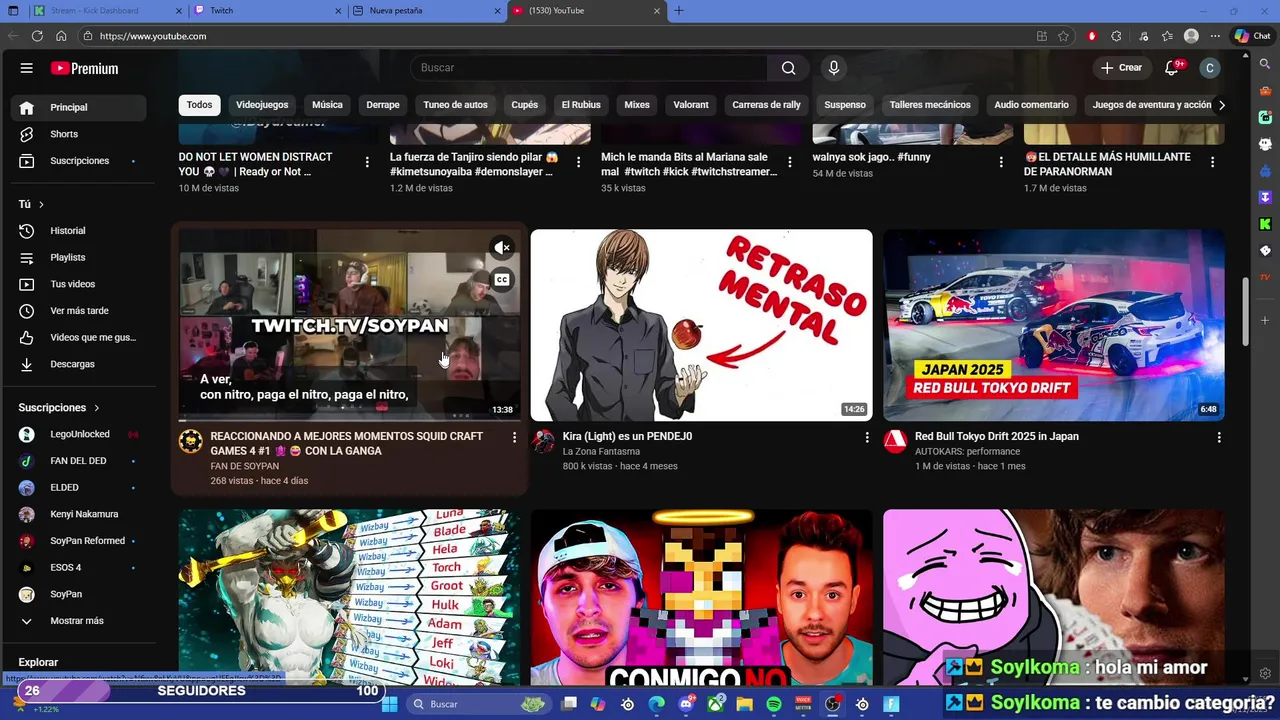Image resolution: width=1280 pixels, height=720 pixels.
Task: Open the Red Bull Tokyo Drift thumbnail
Action: click(x=1053, y=325)
